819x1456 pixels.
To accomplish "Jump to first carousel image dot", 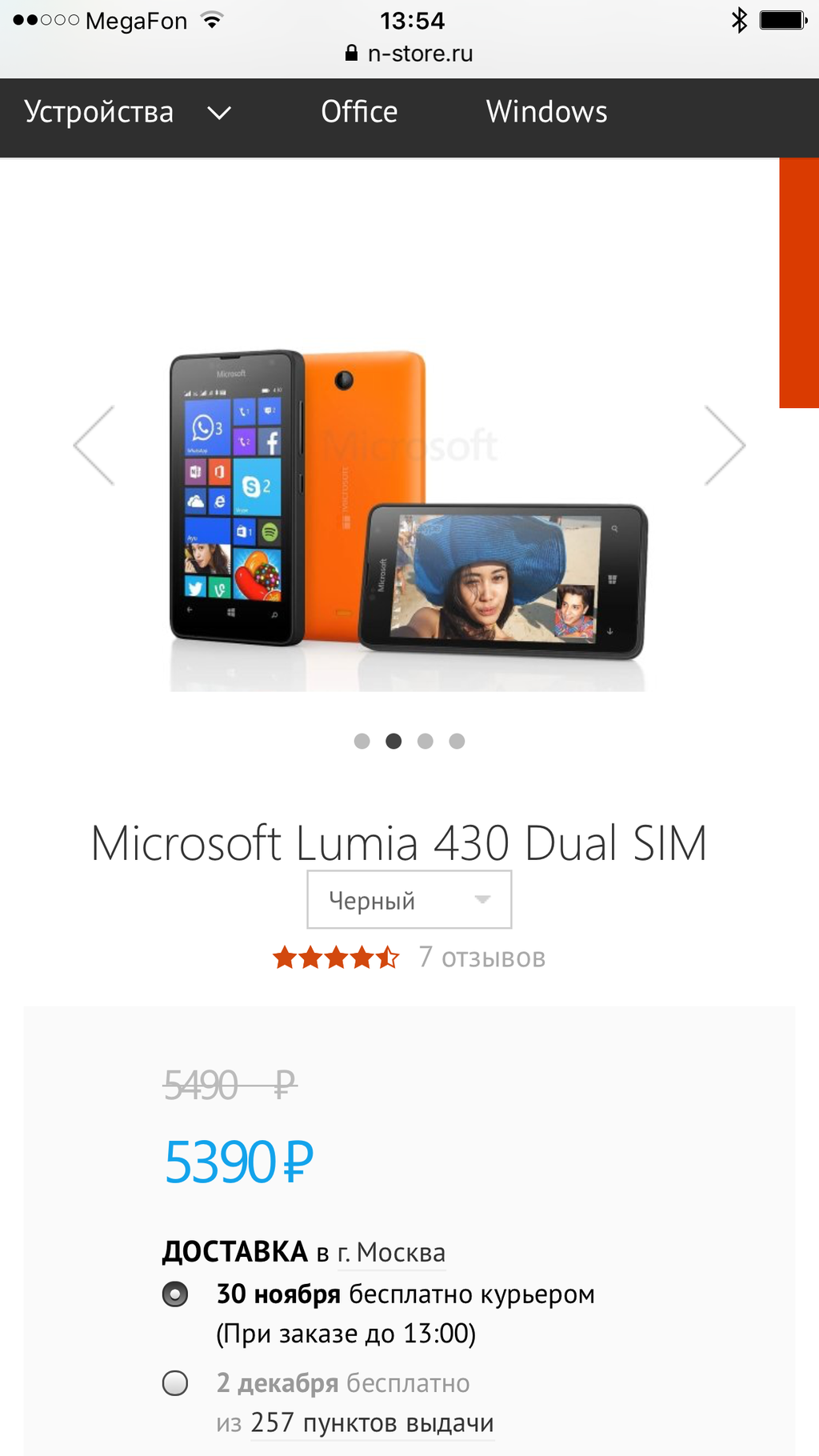I will coord(362,741).
